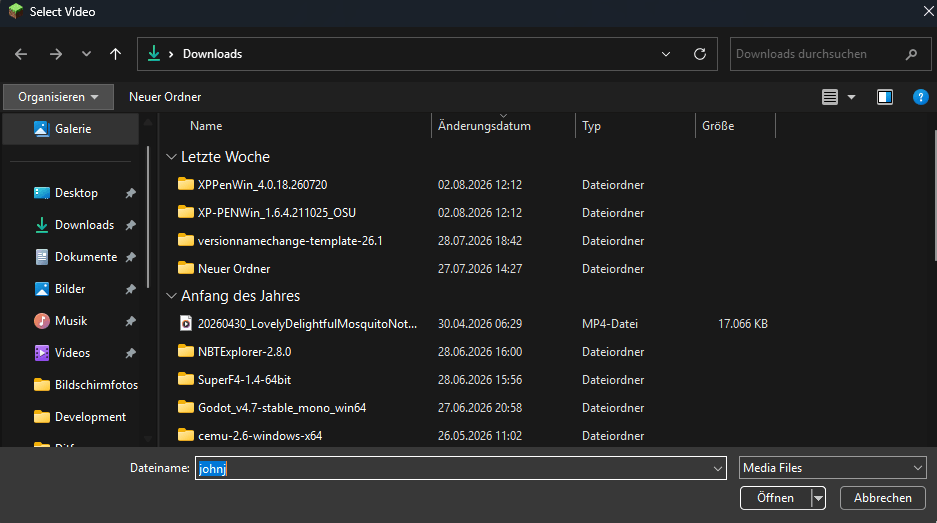Open Musik in the sidebar
This screenshot has height=523, width=937.
tap(71, 321)
